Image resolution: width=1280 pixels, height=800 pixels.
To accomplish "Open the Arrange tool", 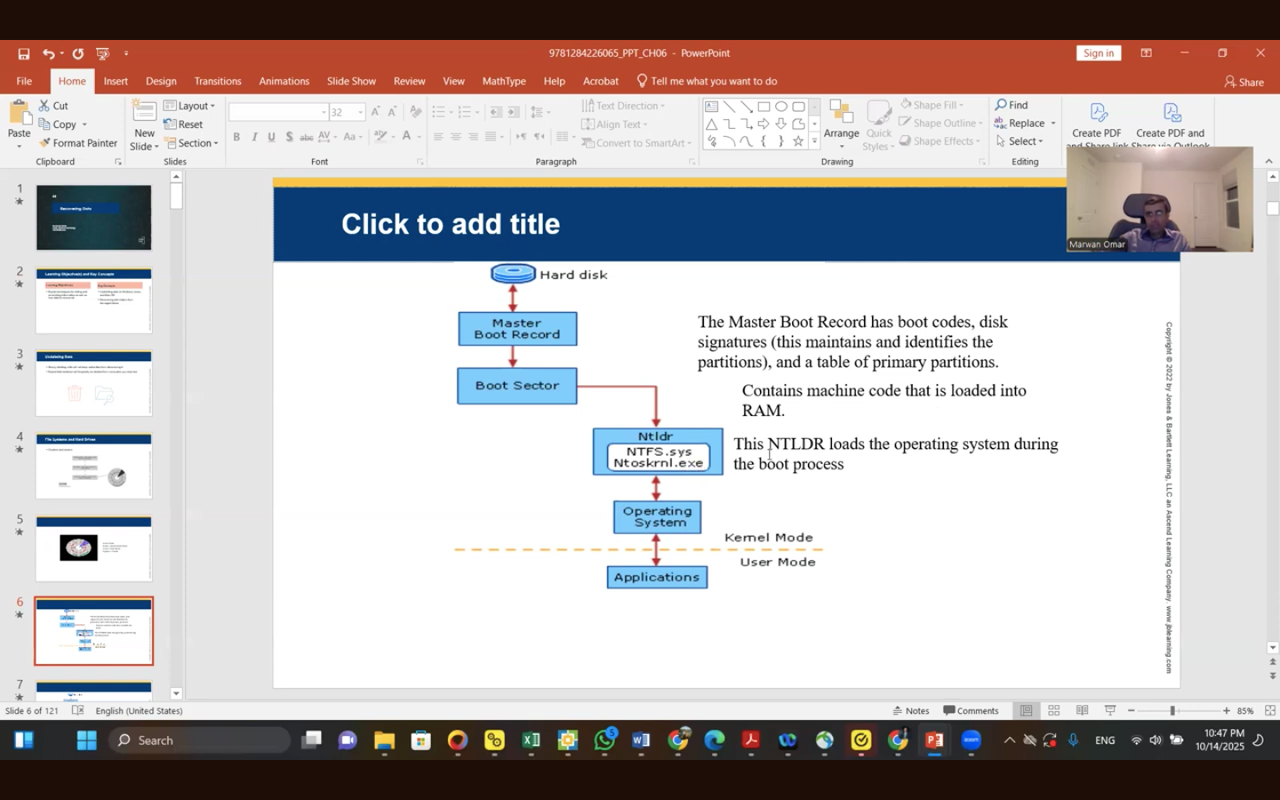I will 841,124.
